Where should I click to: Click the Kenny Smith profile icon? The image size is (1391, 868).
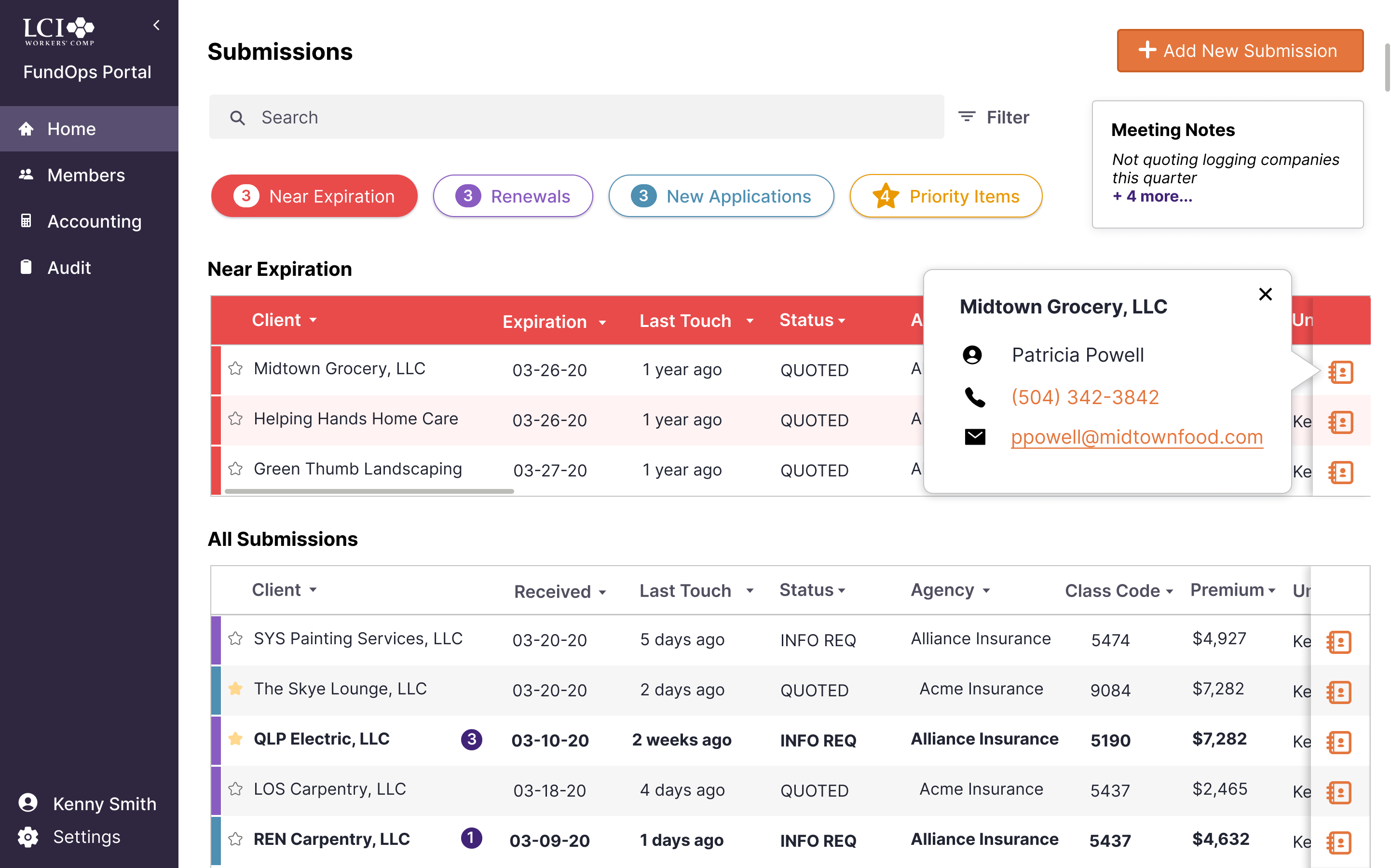(27, 803)
